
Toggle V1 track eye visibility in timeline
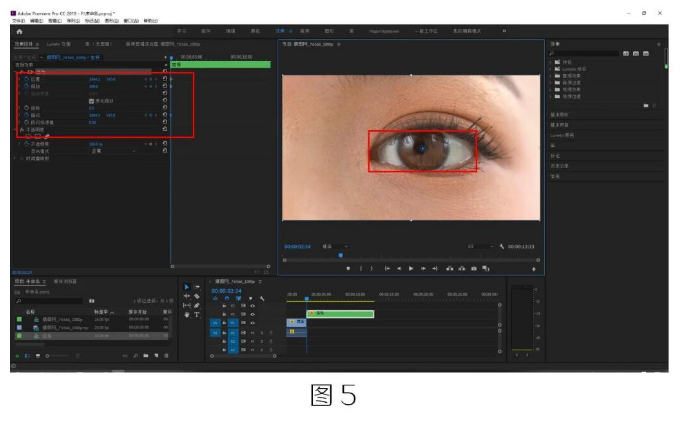click(252, 323)
